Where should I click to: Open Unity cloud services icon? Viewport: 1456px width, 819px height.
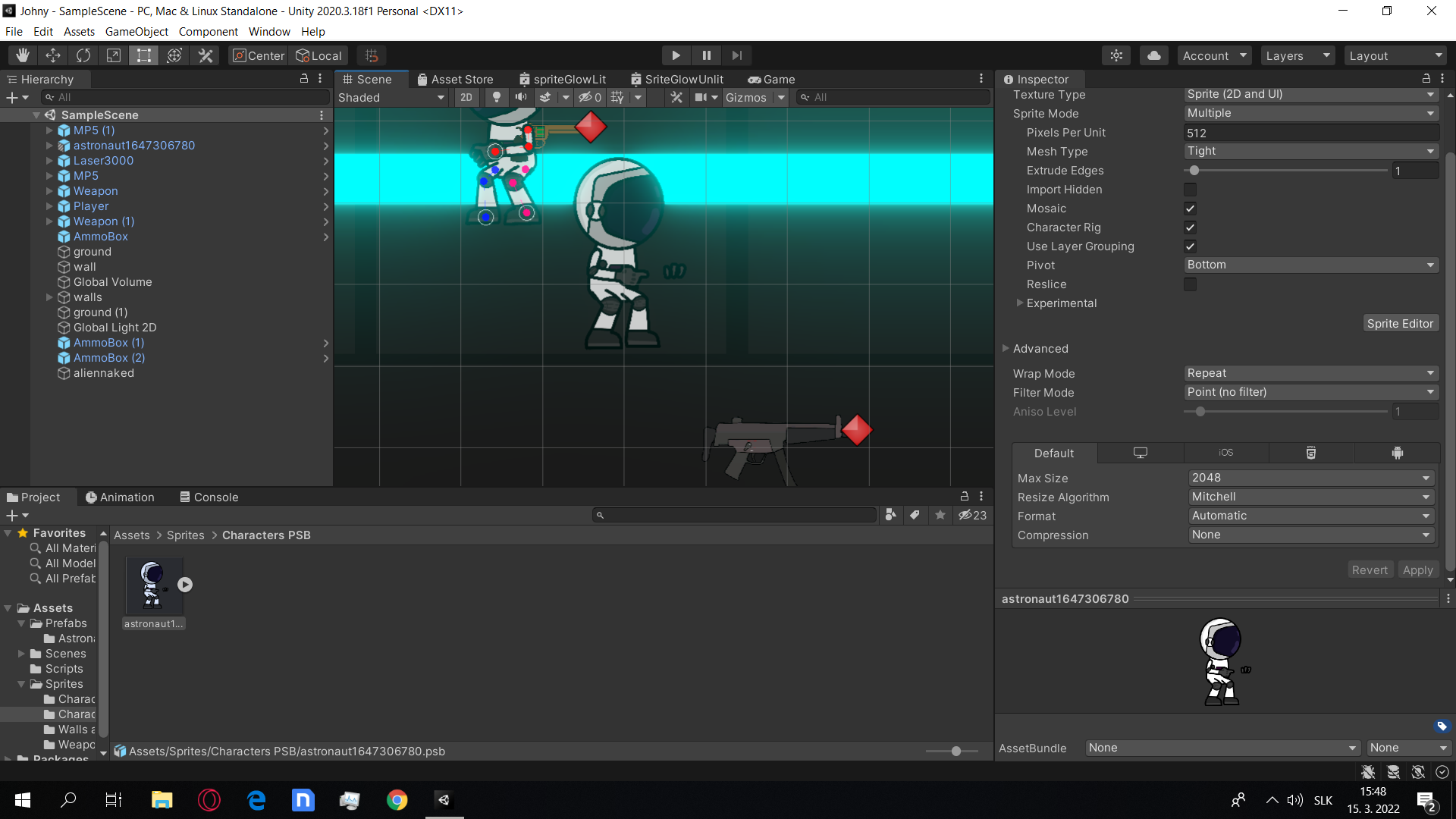tap(1153, 55)
